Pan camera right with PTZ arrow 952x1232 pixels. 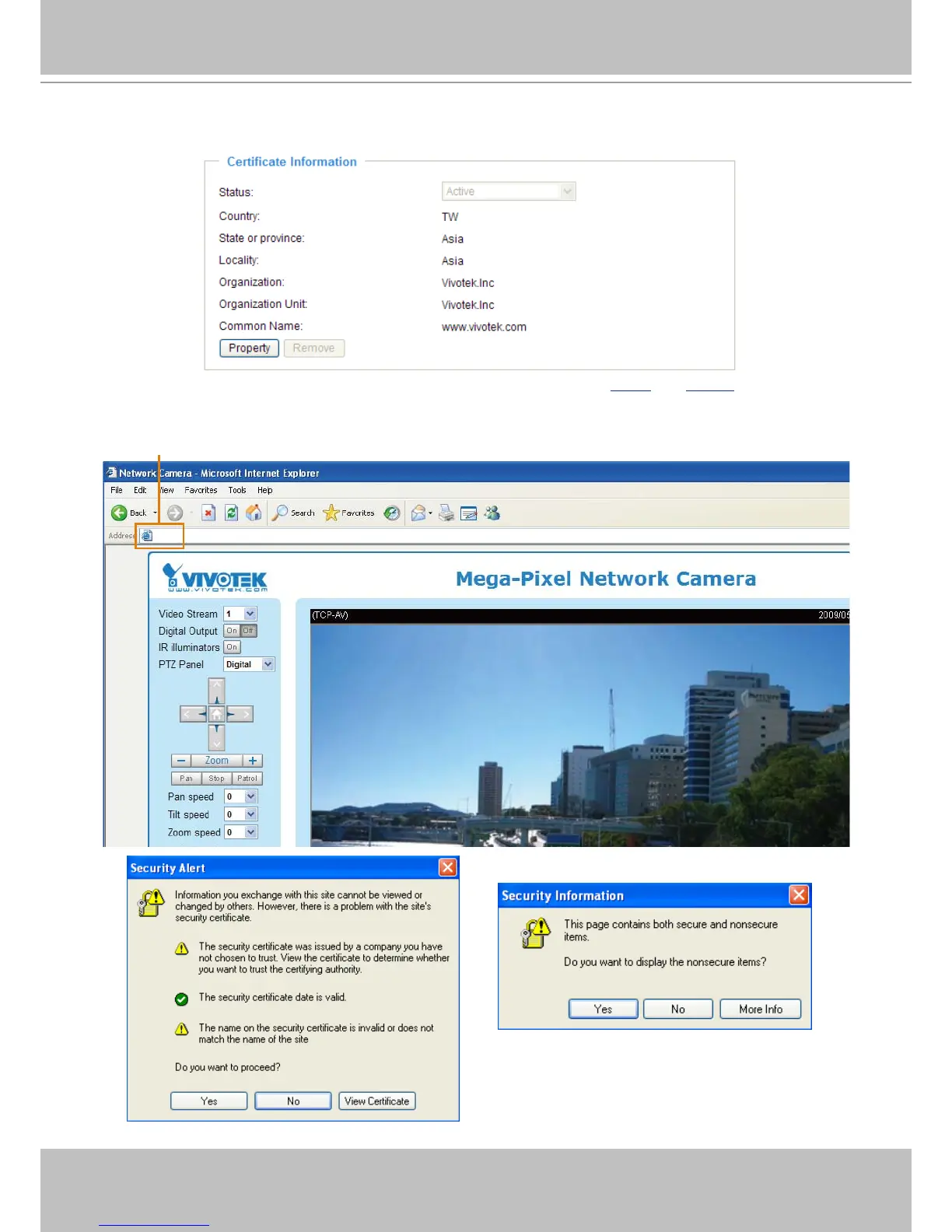click(240, 714)
